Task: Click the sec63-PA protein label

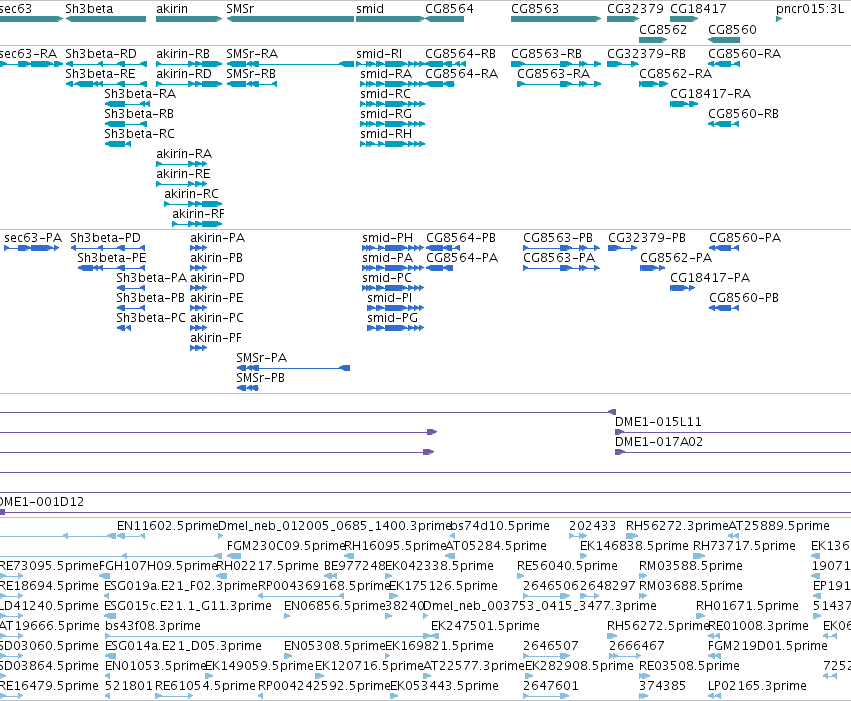Action: 33,238
